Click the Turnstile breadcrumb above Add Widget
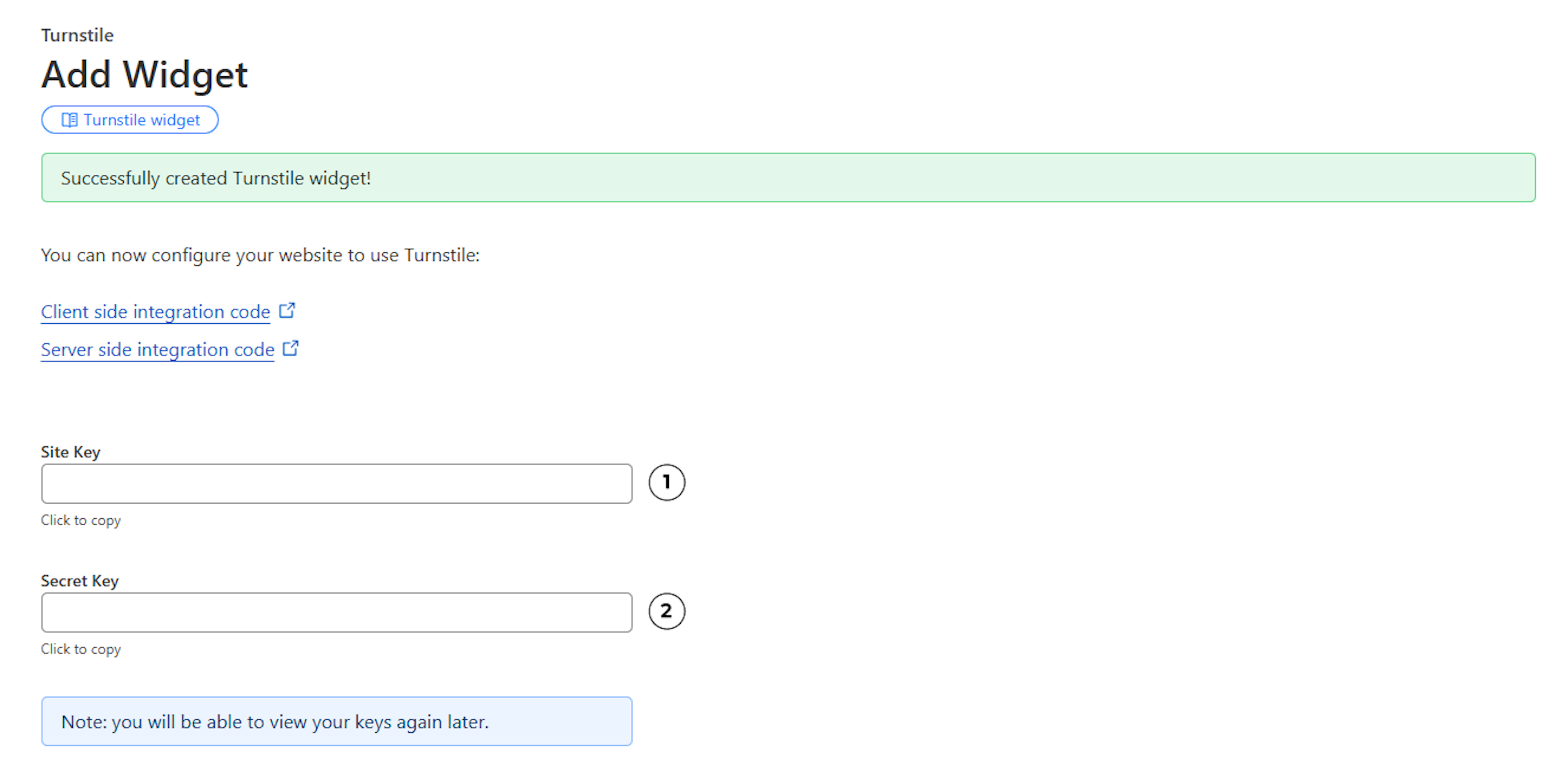 click(x=77, y=35)
